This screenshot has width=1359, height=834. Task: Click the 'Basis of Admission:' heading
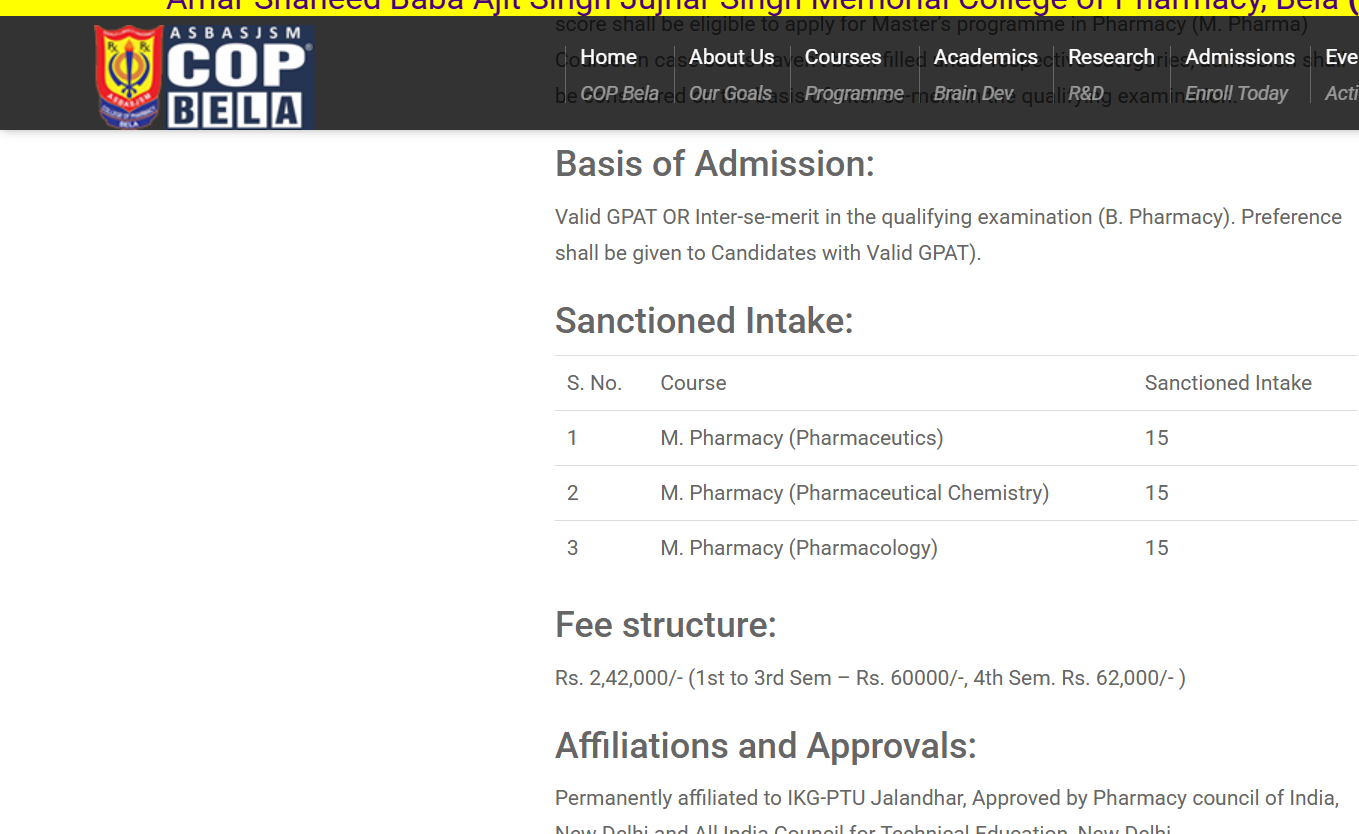click(714, 164)
